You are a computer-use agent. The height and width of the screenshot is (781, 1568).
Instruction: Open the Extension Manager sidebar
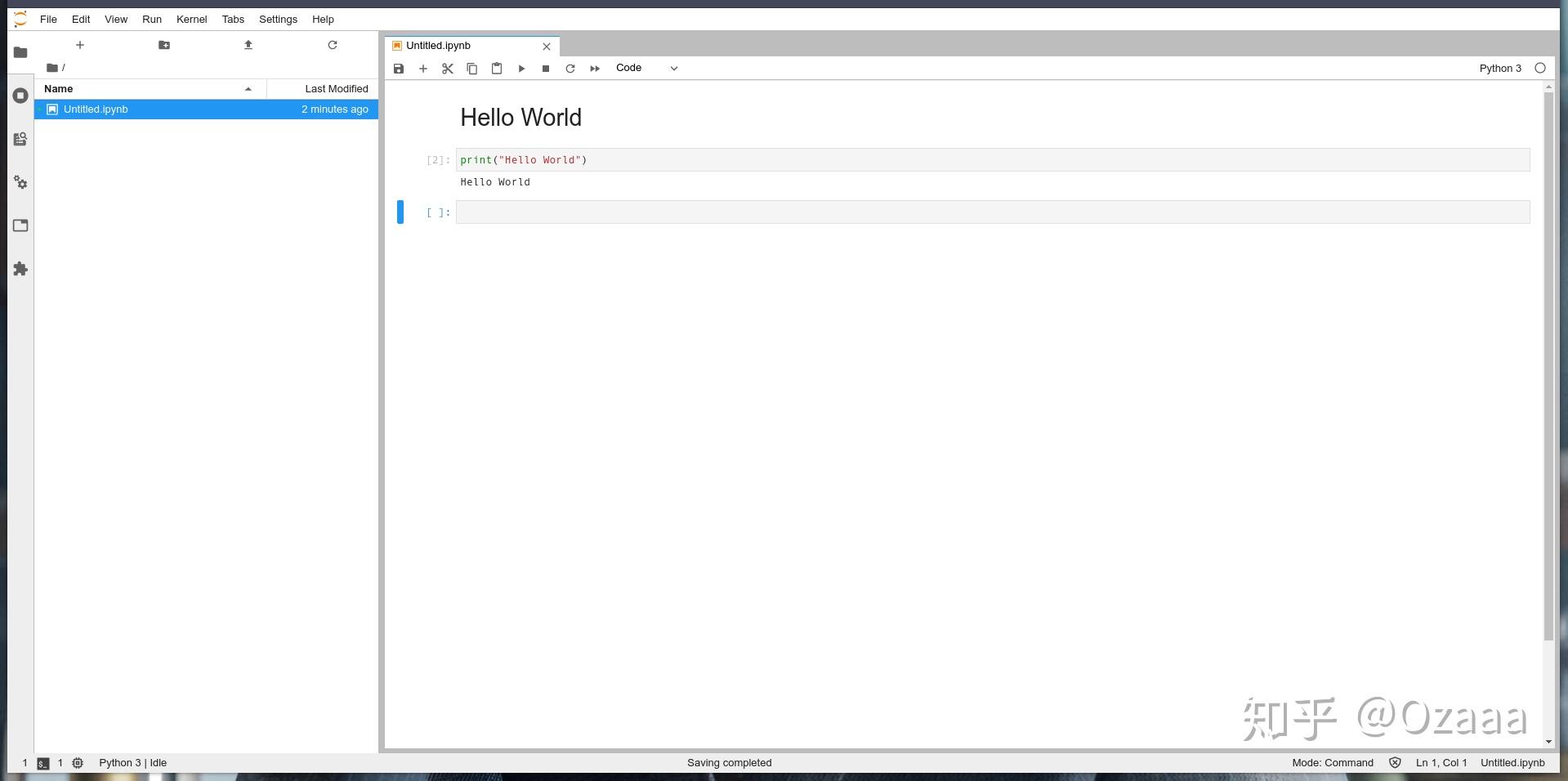tap(20, 269)
